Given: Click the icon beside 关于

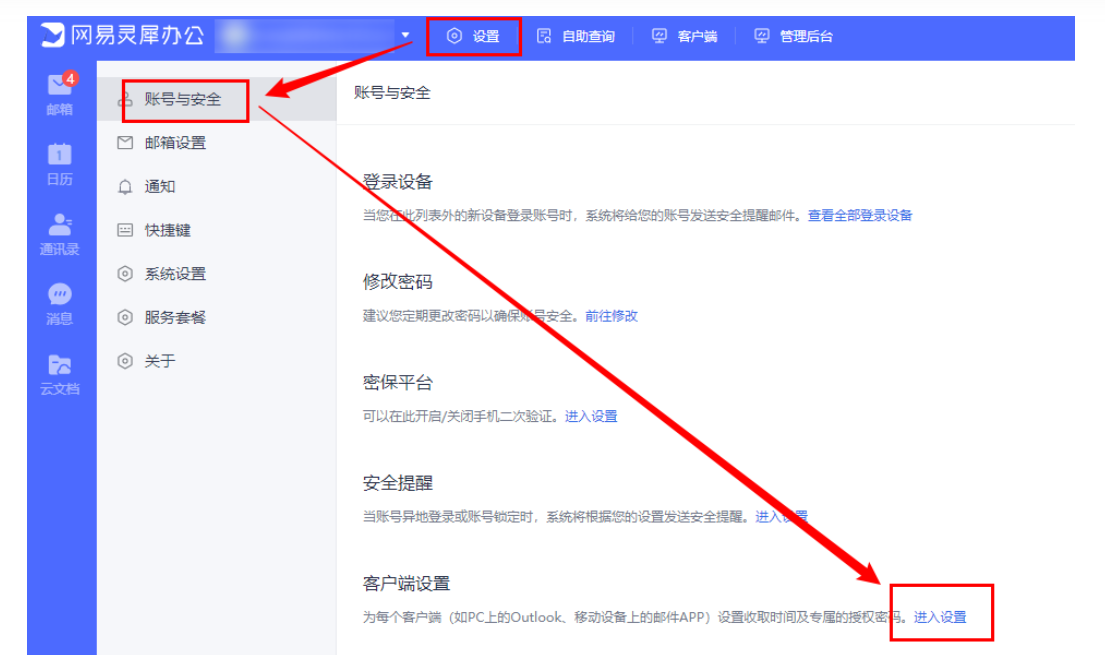Looking at the screenshot, I should pos(125,362).
